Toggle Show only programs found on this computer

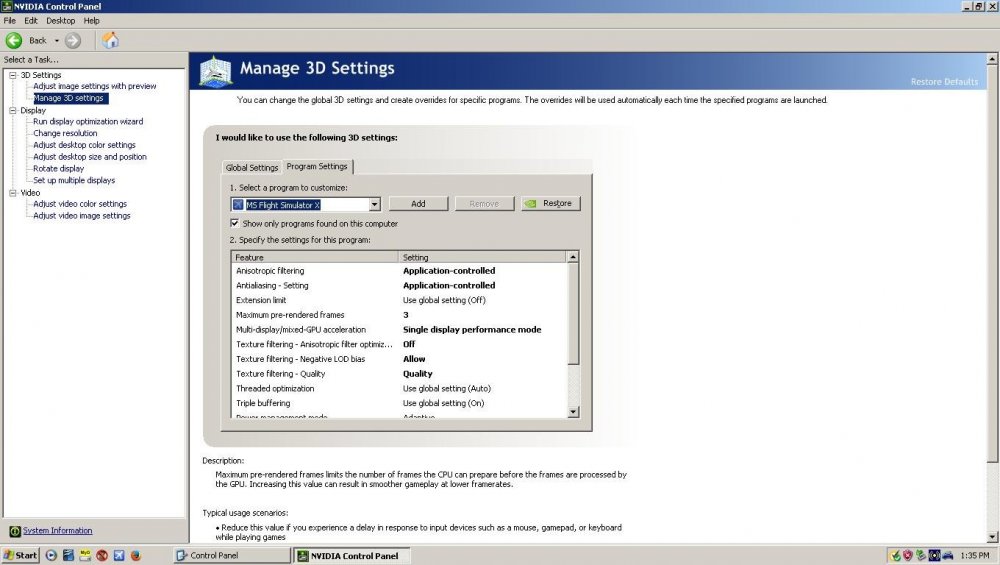point(235,223)
